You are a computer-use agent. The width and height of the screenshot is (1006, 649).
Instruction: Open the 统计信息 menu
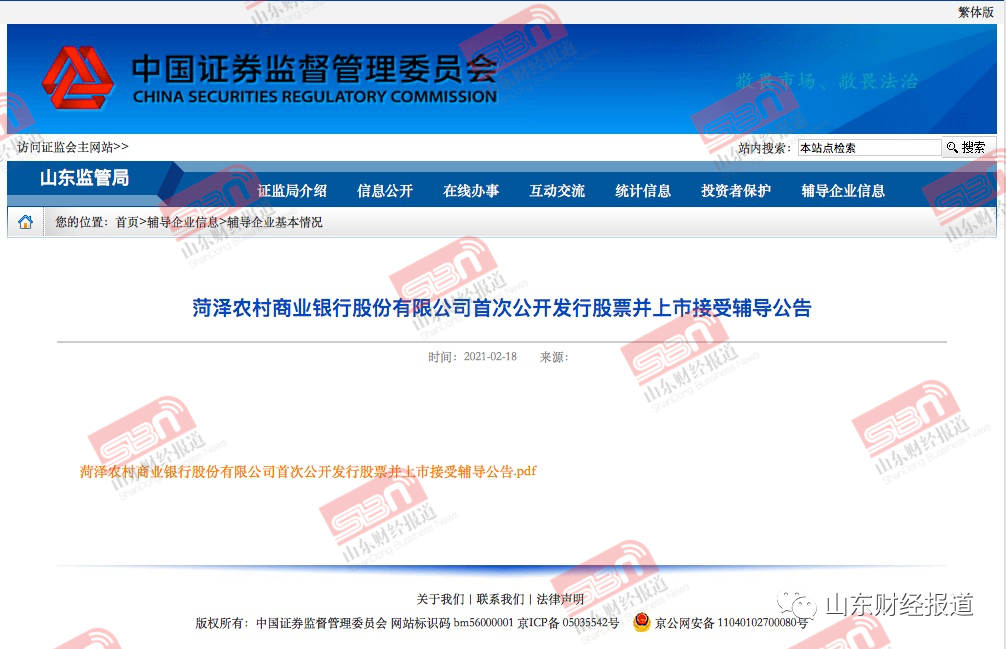[643, 190]
